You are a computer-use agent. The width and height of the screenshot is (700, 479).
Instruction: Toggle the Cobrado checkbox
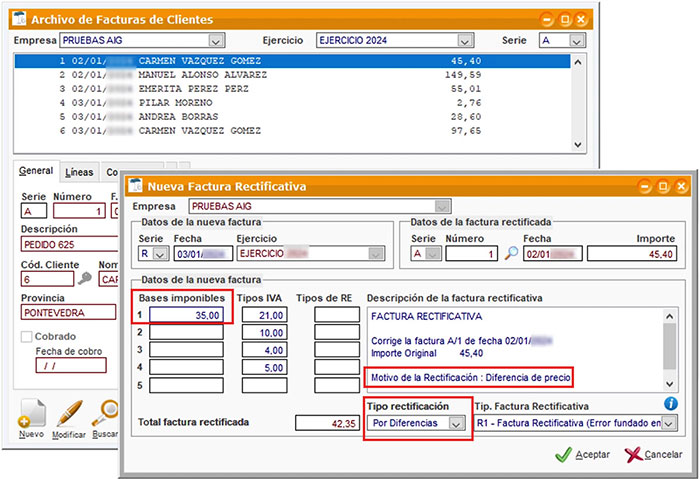tap(26, 337)
